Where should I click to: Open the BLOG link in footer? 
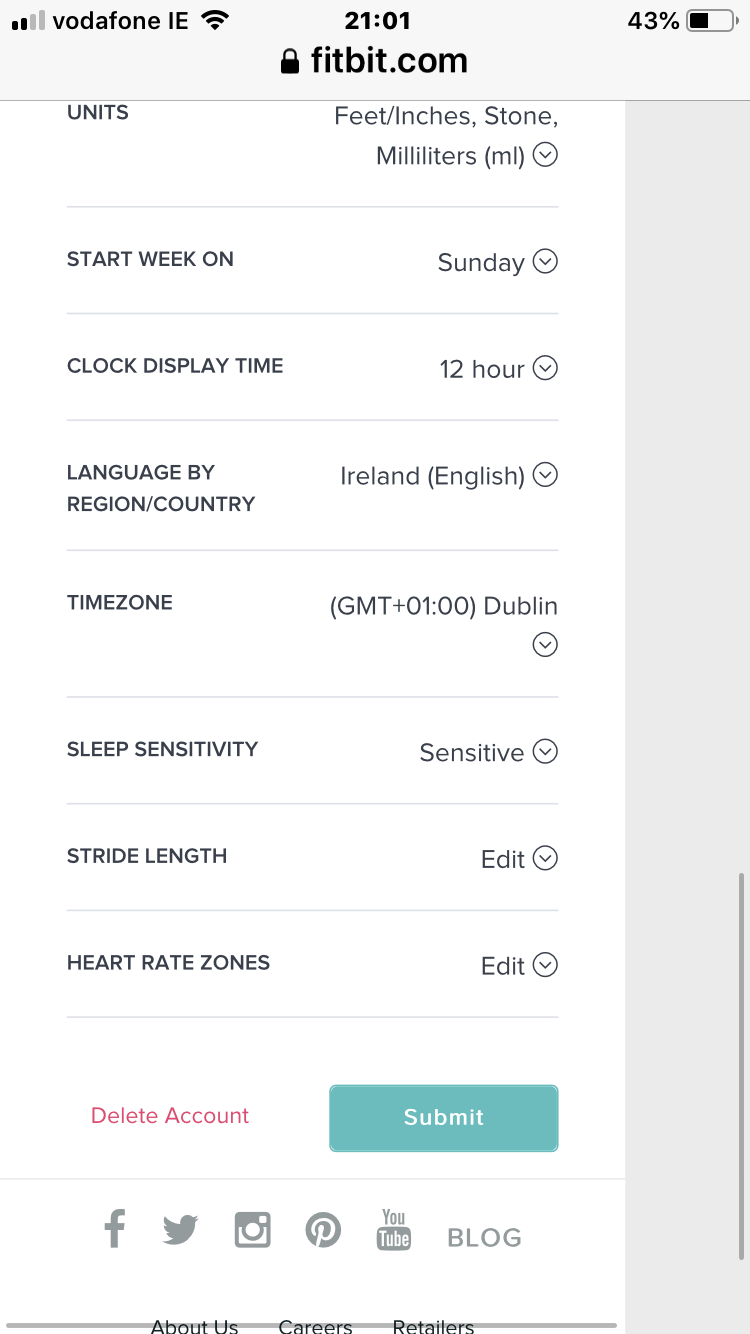point(485,1238)
